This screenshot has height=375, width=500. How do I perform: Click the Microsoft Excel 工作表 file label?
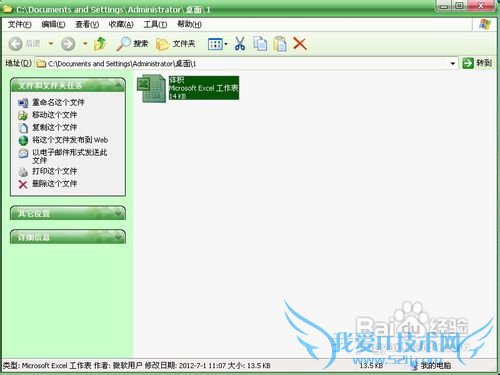click(204, 88)
